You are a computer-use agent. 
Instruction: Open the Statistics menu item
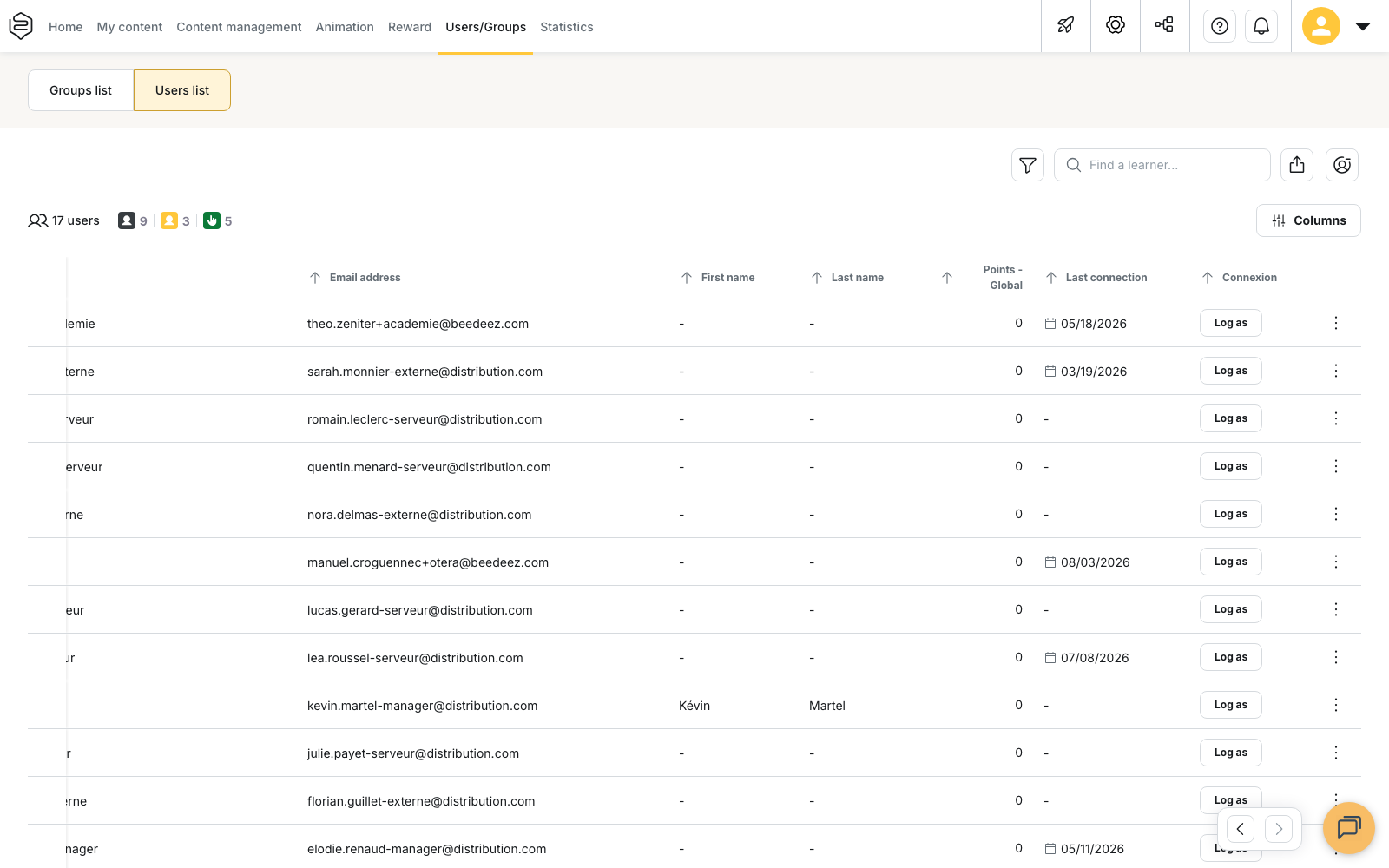[567, 27]
